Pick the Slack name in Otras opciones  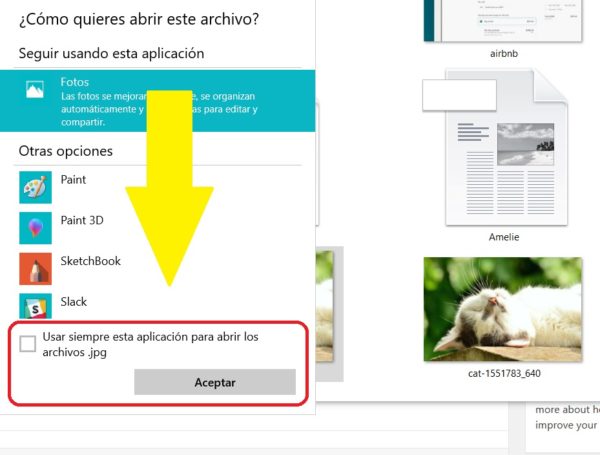73,302
